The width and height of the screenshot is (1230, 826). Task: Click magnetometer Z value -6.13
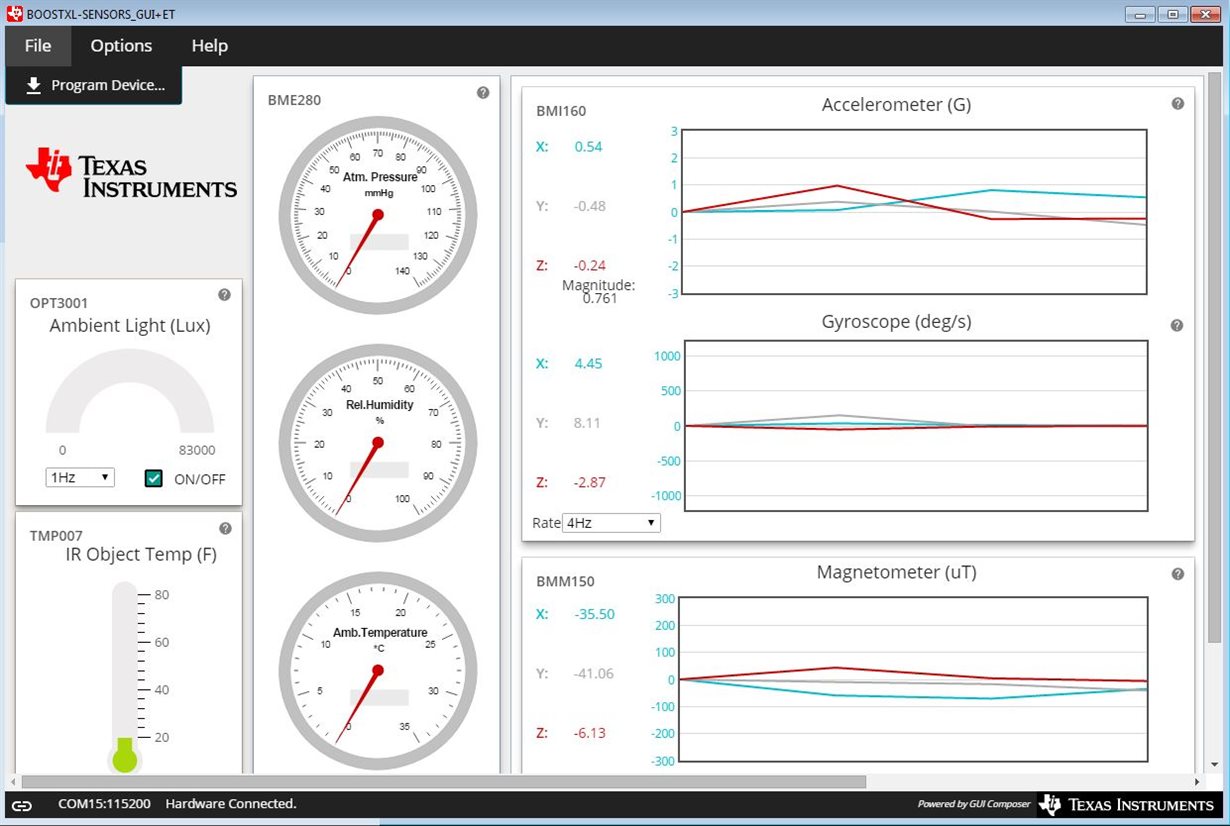click(590, 733)
